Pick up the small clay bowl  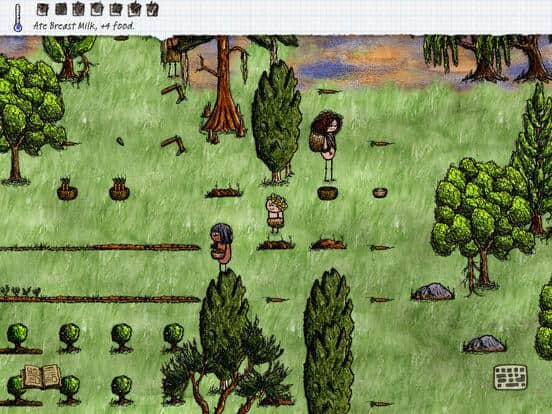[380, 193]
